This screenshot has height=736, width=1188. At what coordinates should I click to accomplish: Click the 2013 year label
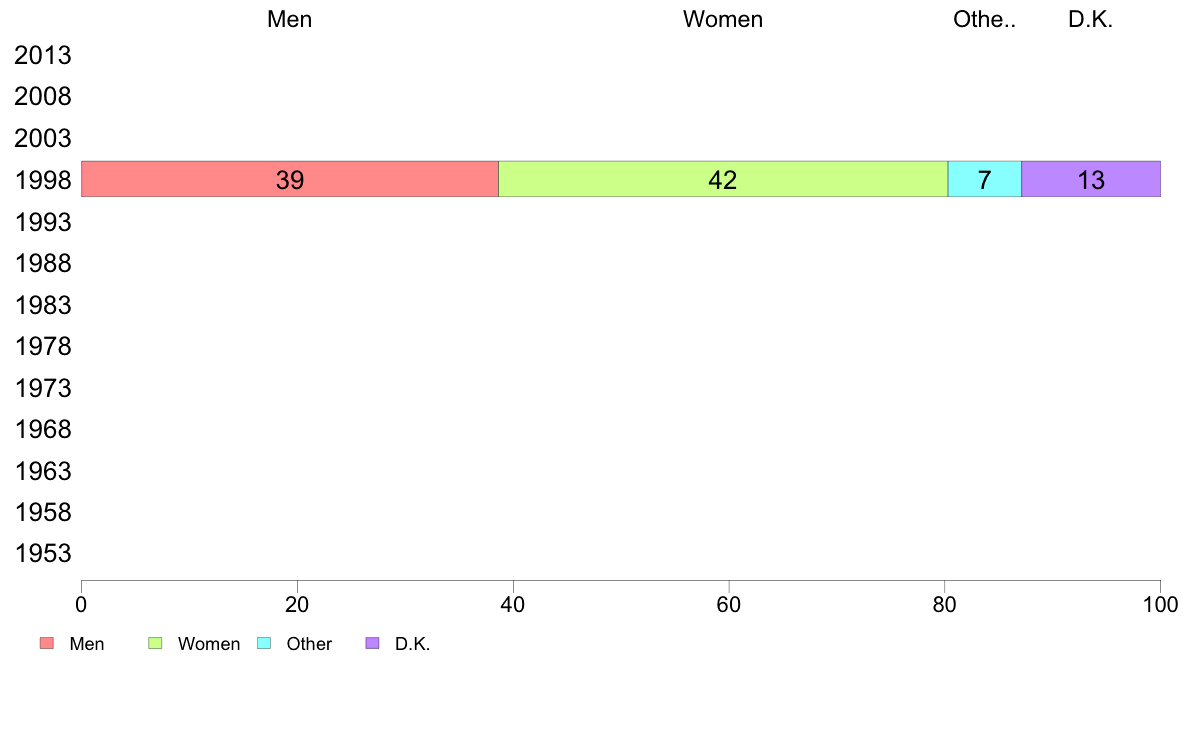coord(43,55)
